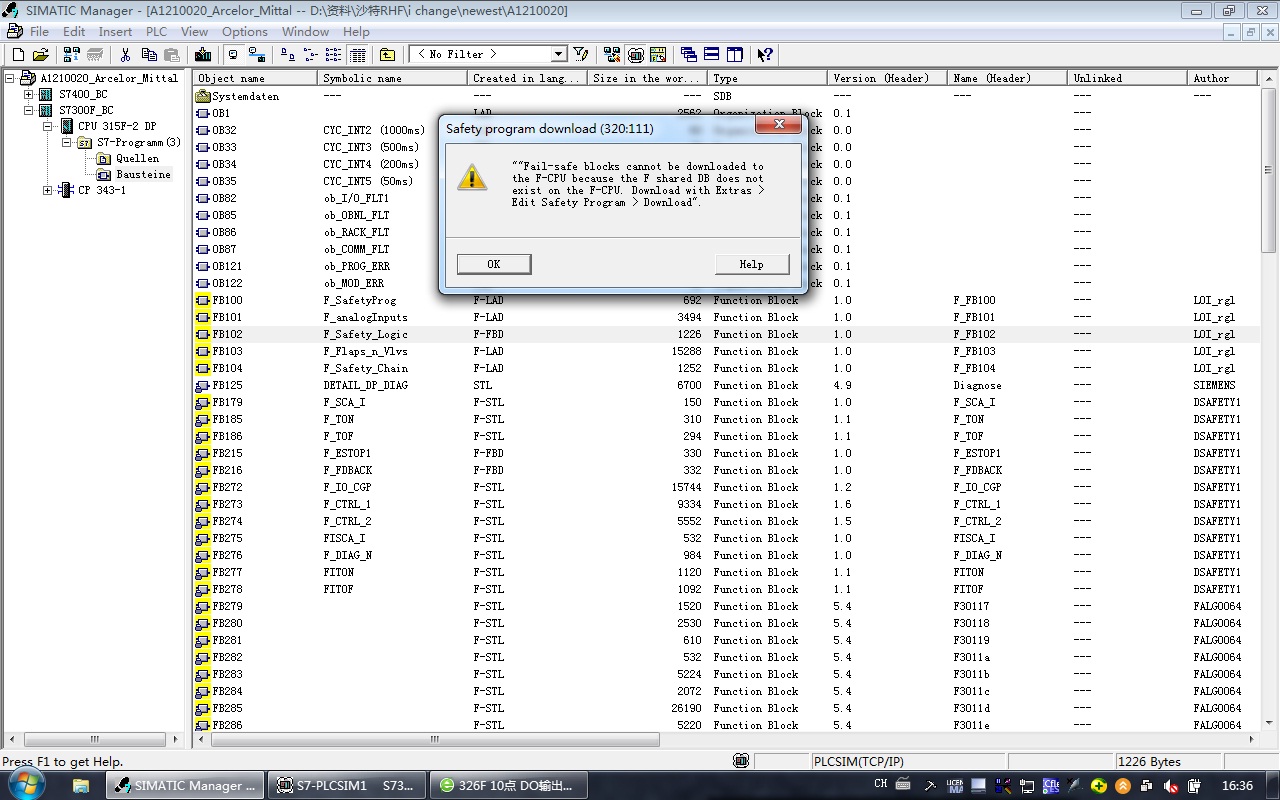Click the Windows Start button
Viewport: 1280px width, 800px height.
coord(28,785)
